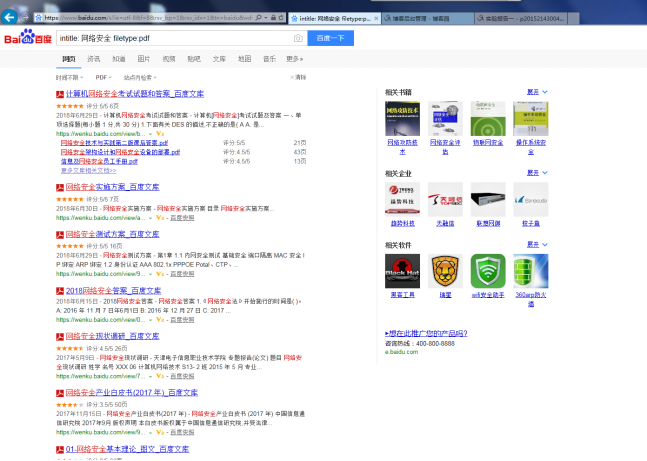
Task: Expand the 相关软件 section with 展开
Action: [x=537, y=245]
